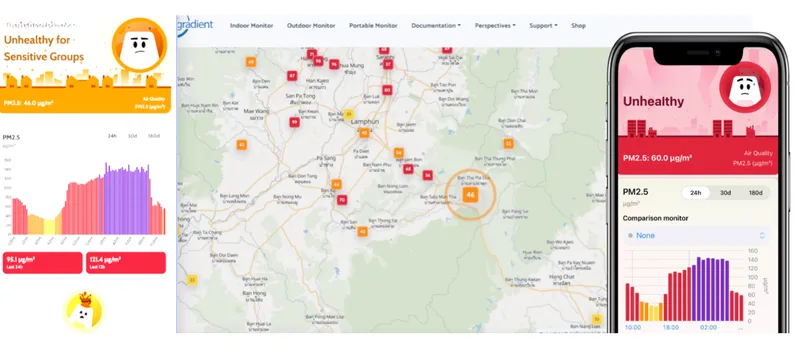Click the 121.4 µg/m³ Last 12h card
The width and height of the screenshot is (800, 361).
pos(126,263)
